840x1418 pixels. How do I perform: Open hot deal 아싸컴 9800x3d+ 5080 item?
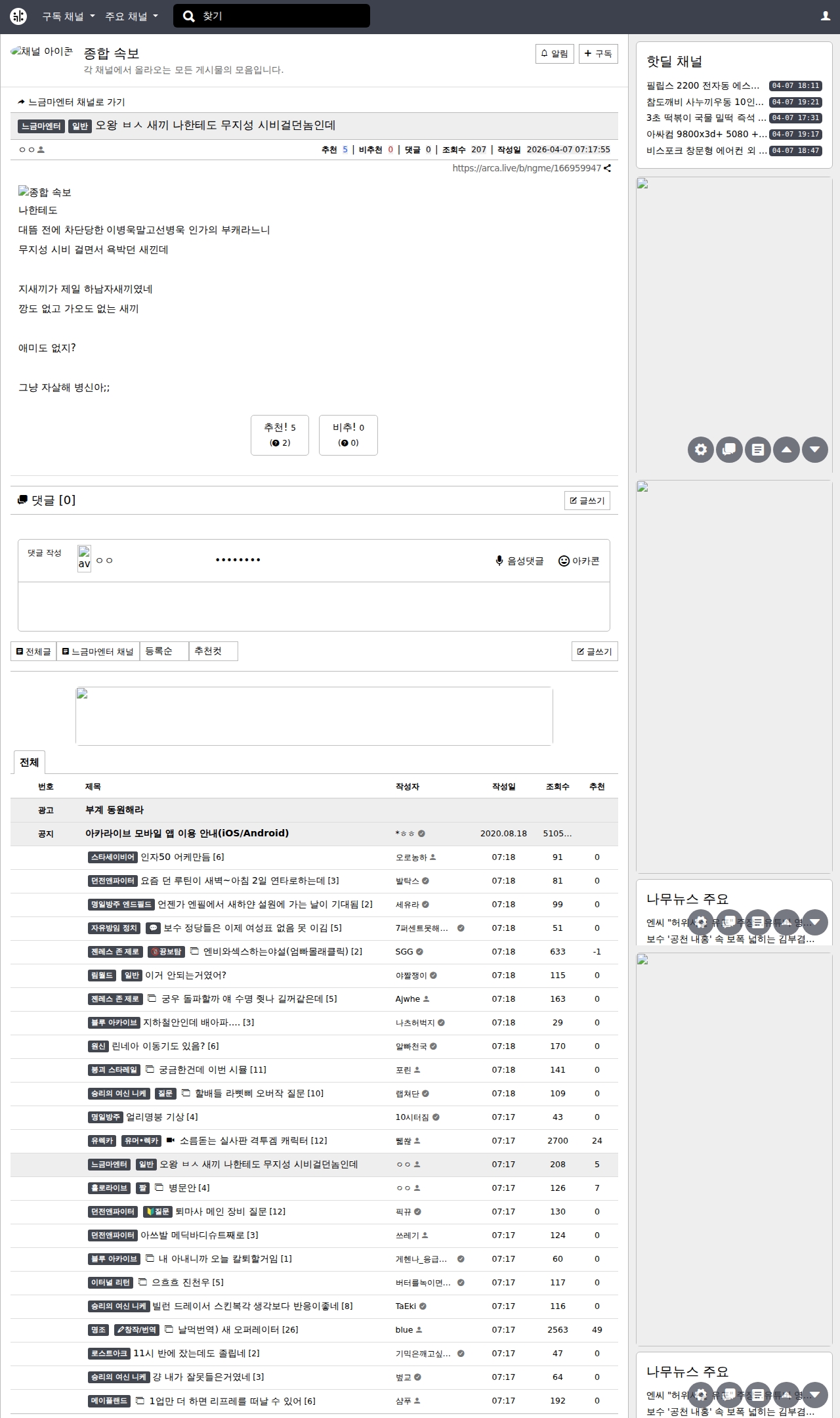coord(706,134)
